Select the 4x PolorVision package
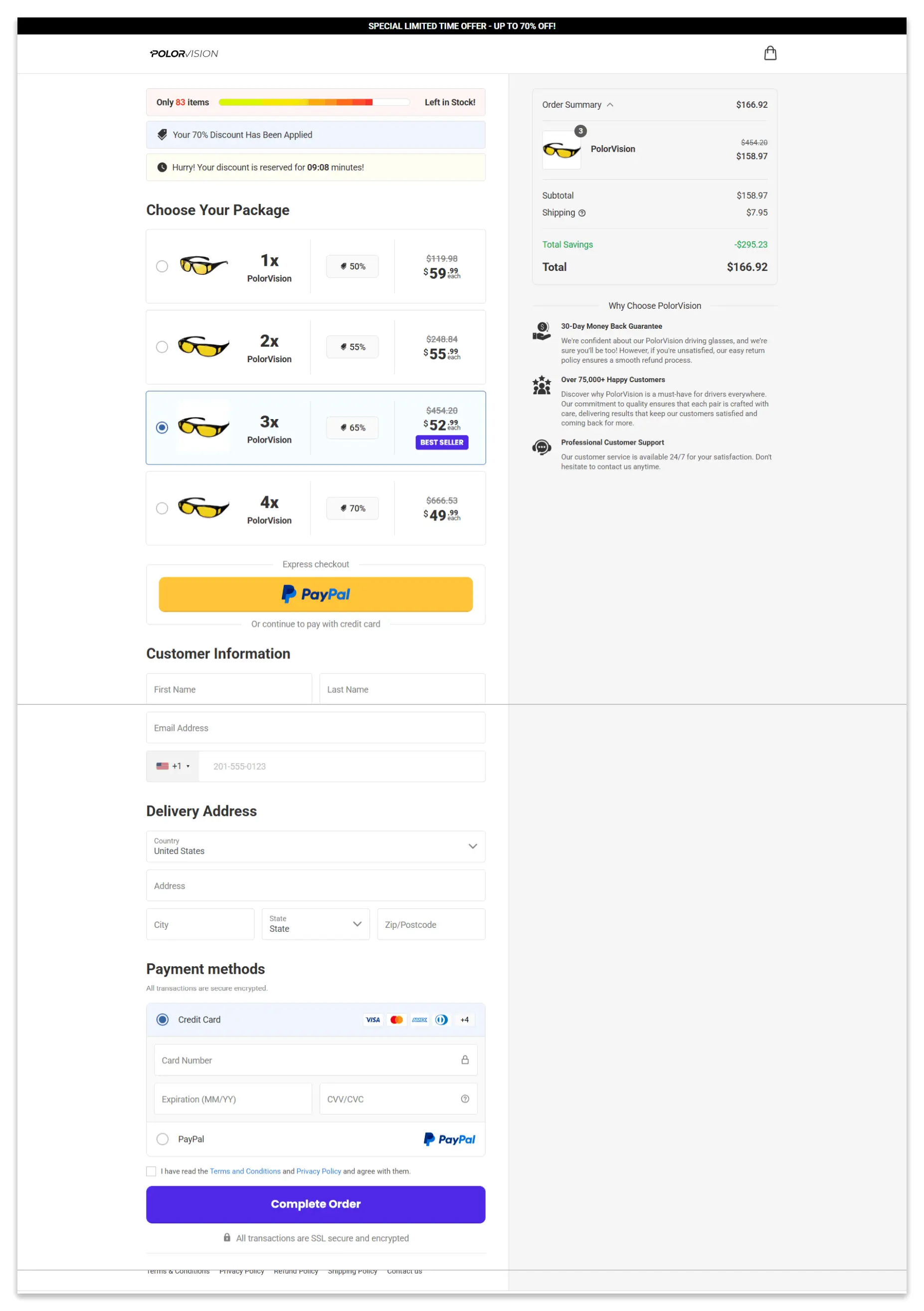The width and height of the screenshot is (924, 1311). click(162, 508)
